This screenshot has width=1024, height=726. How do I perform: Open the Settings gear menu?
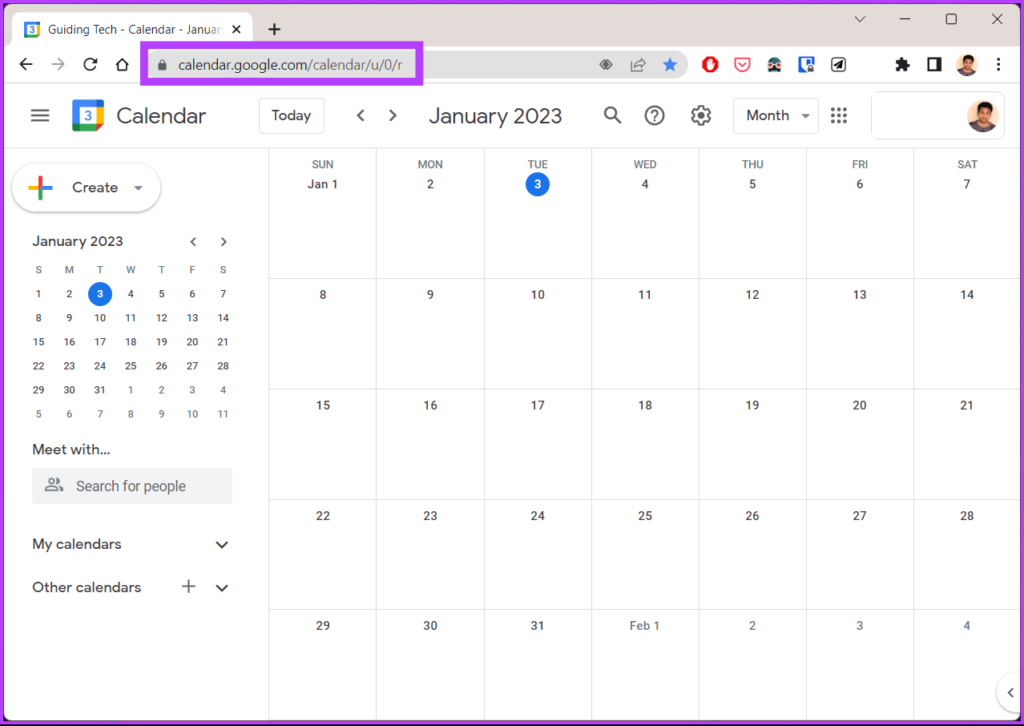[701, 116]
